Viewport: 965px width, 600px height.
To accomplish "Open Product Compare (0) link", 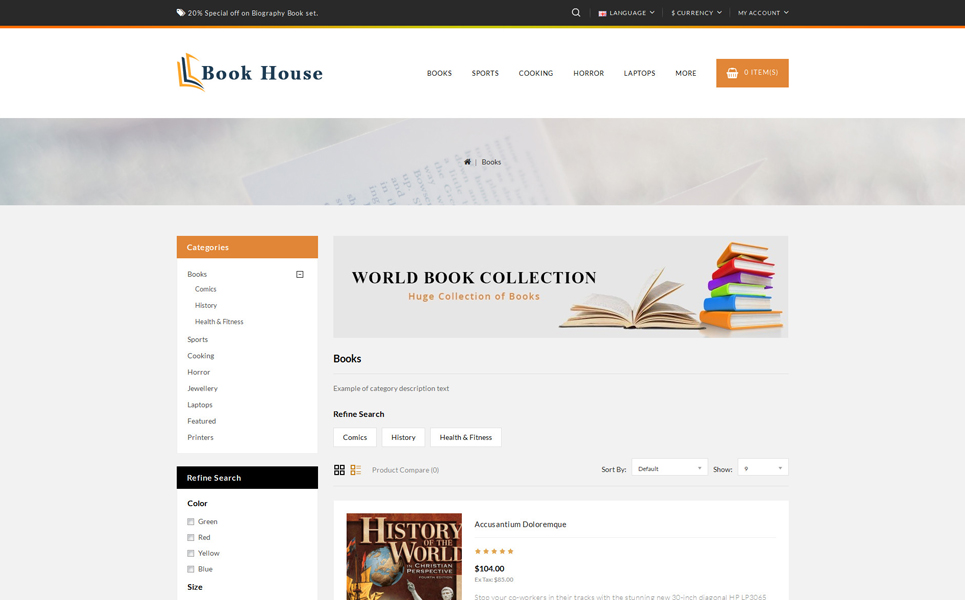I will 406,470.
